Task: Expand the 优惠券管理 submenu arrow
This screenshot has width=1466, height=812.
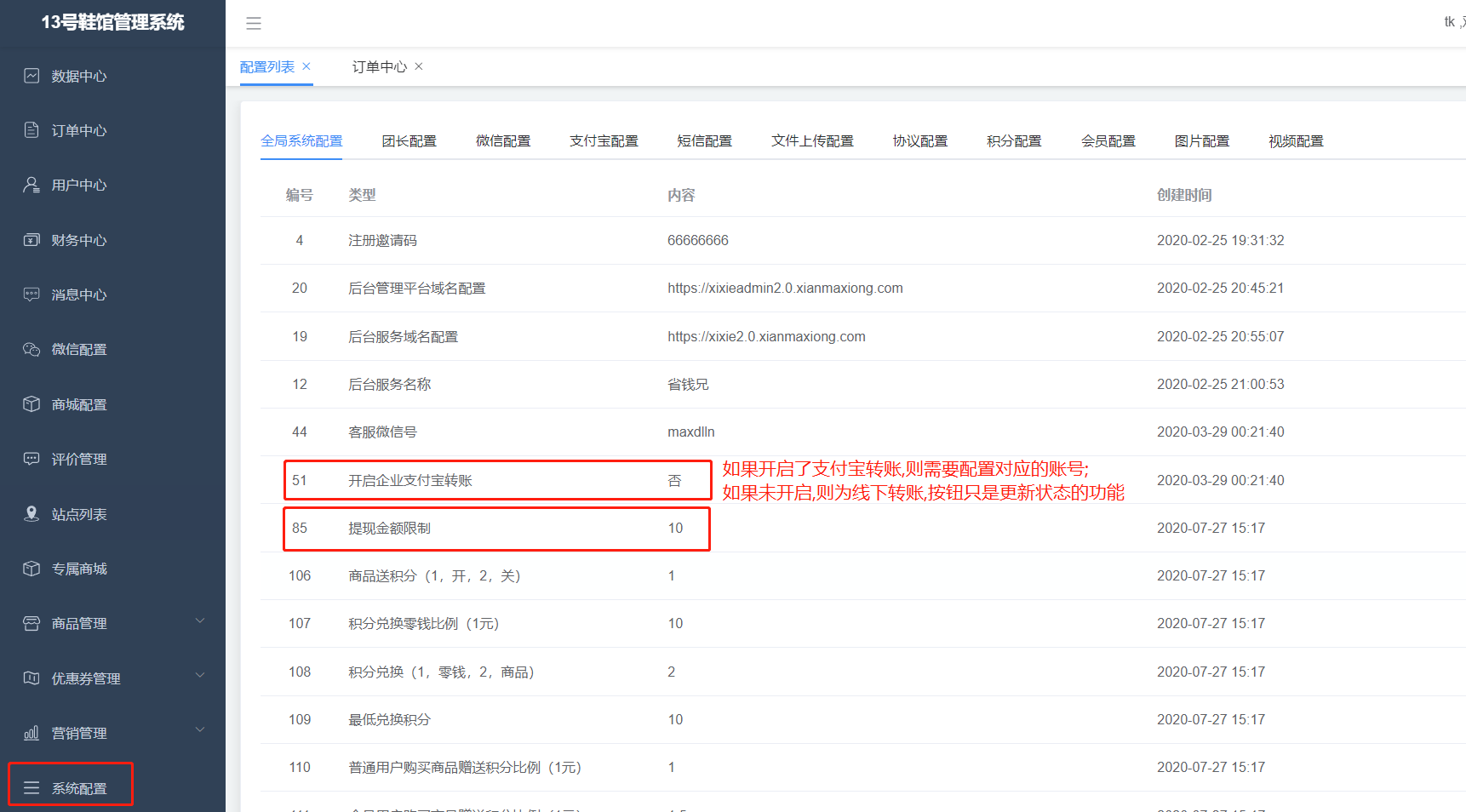Action: (200, 676)
